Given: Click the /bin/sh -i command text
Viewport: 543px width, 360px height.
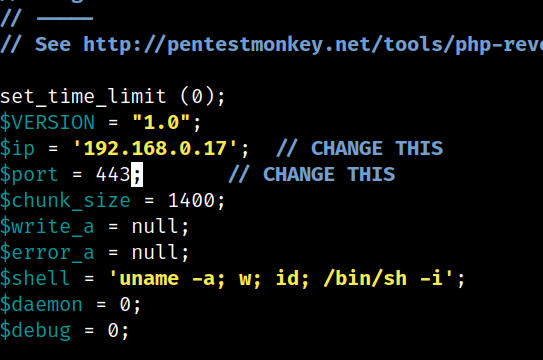Looking at the screenshot, I should (383, 279).
